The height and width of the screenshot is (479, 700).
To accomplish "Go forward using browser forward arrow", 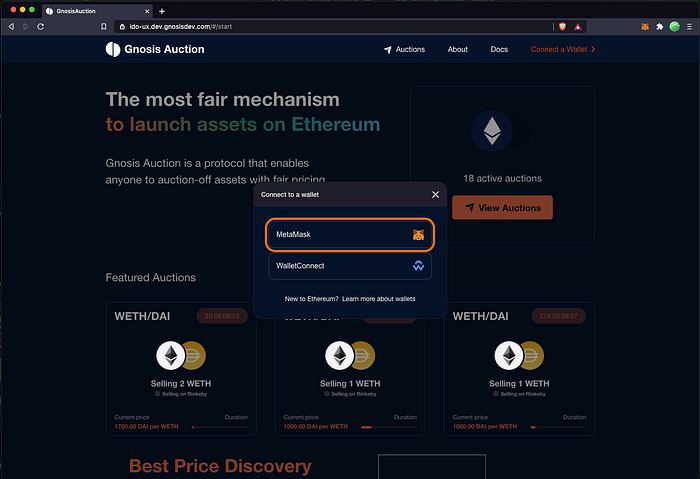I will tap(25, 27).
